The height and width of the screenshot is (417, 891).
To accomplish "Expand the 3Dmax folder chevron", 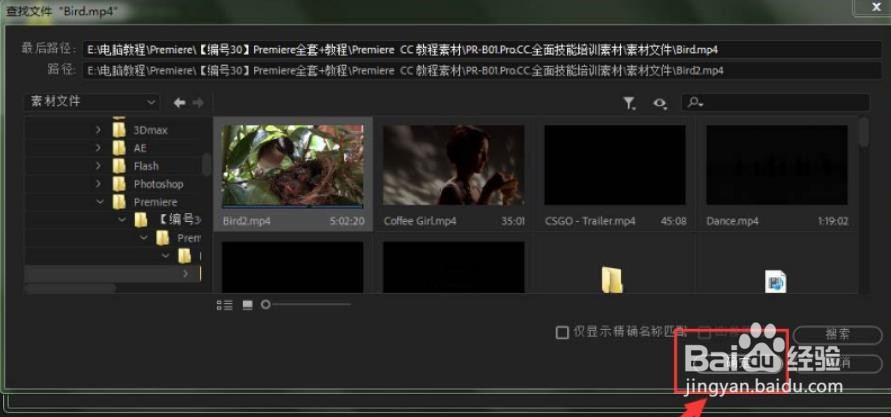I will pyautogui.click(x=98, y=130).
